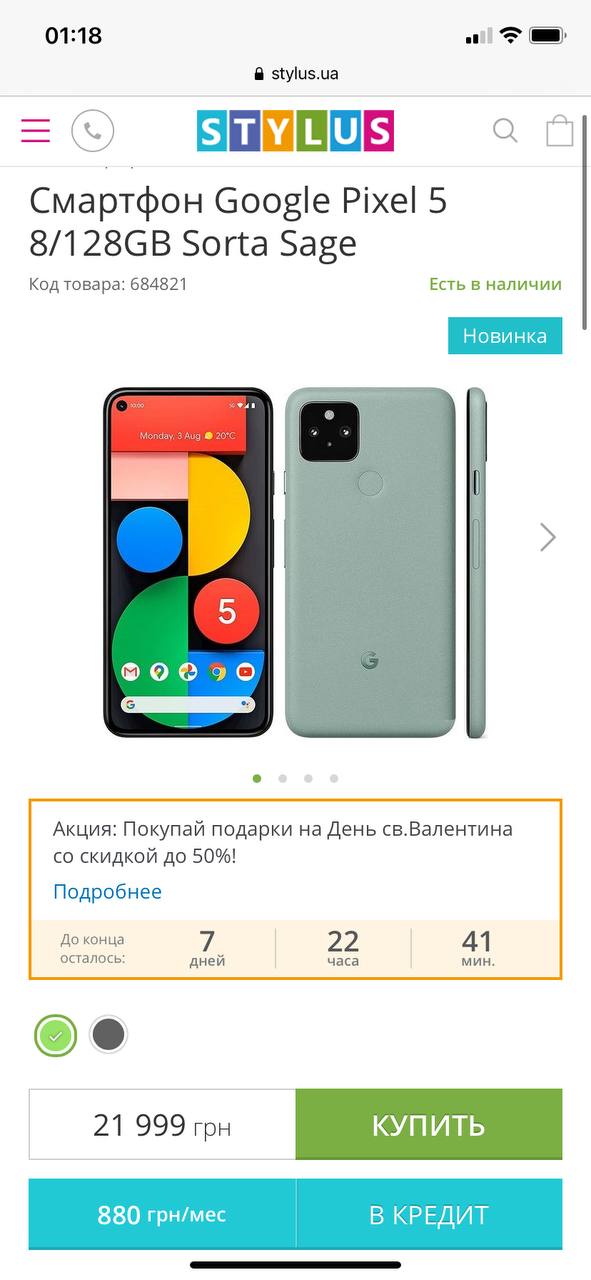The height and width of the screenshot is (1280, 591).
Task: Jump to the fourth gallery dot
Action: (334, 778)
